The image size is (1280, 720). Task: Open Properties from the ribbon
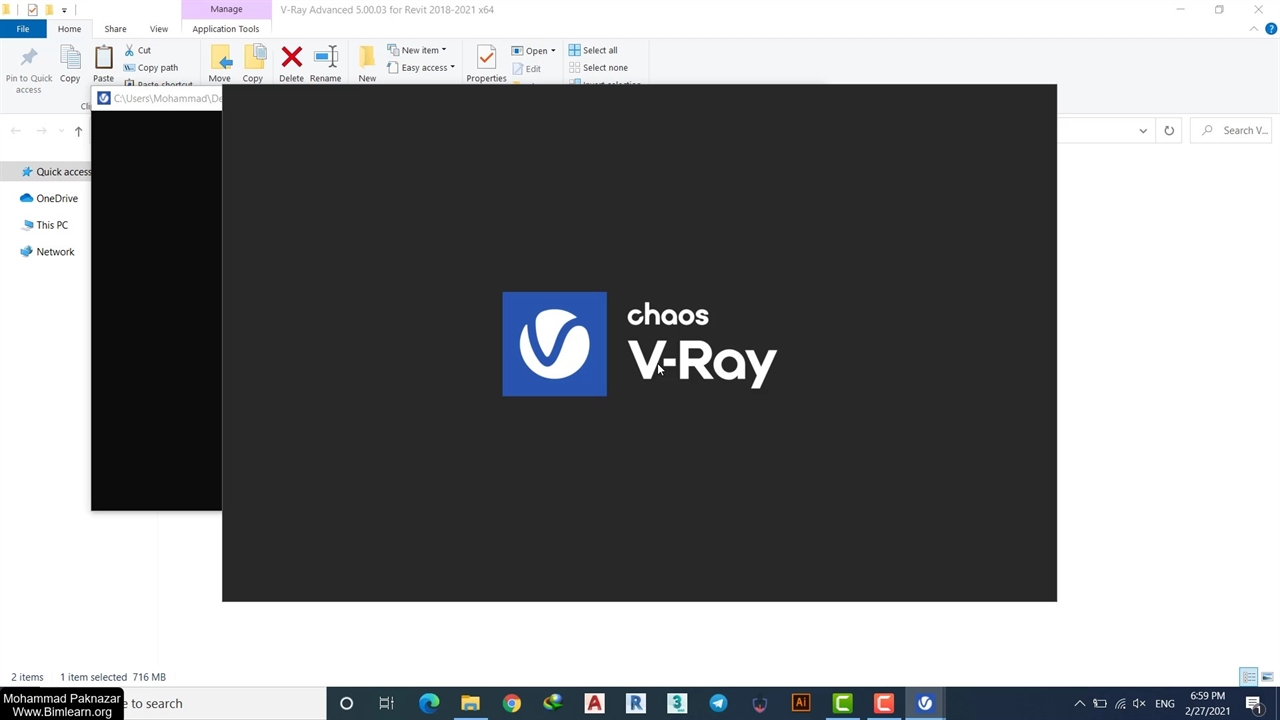(x=486, y=62)
